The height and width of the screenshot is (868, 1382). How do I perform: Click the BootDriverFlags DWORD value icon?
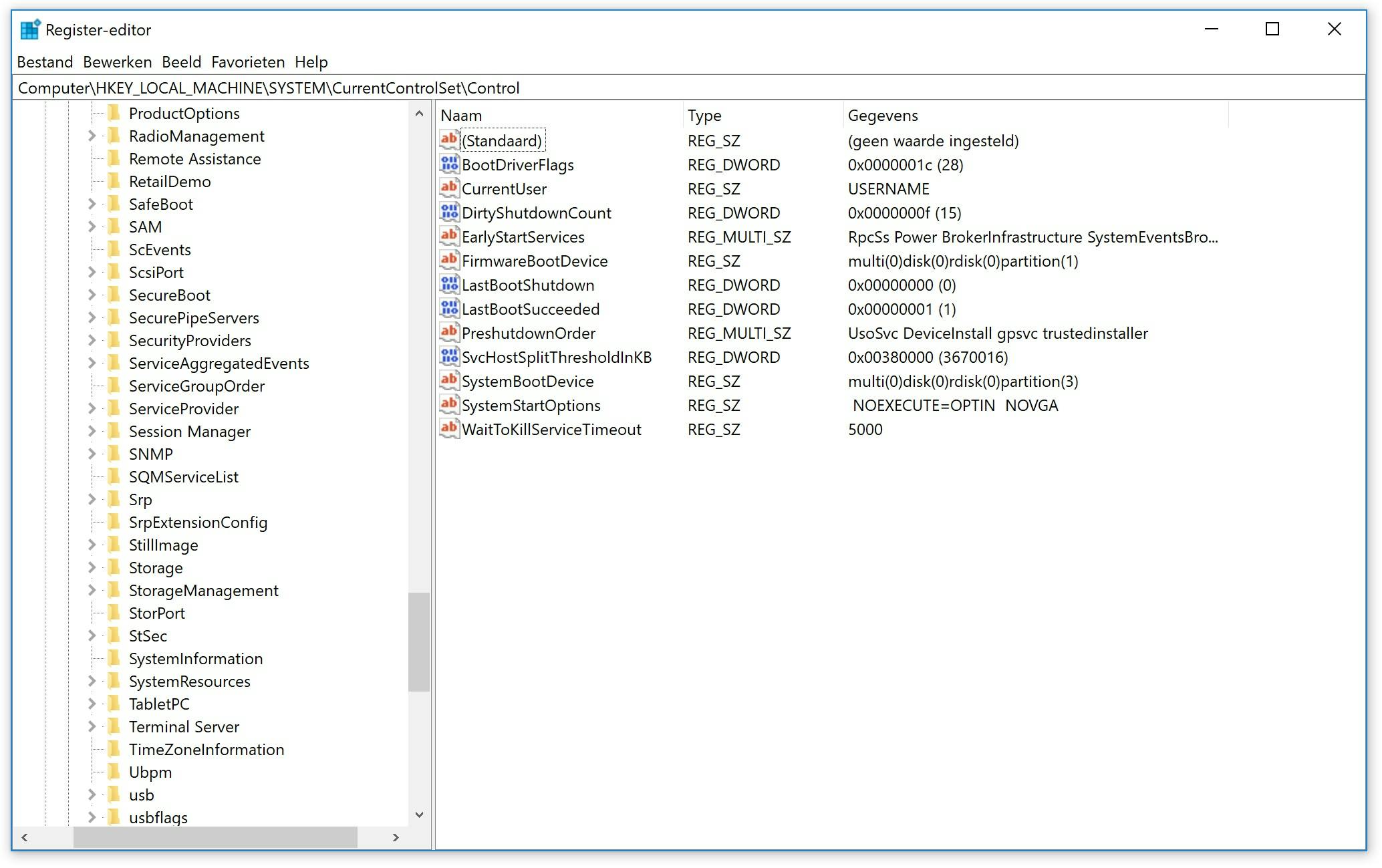[449, 164]
